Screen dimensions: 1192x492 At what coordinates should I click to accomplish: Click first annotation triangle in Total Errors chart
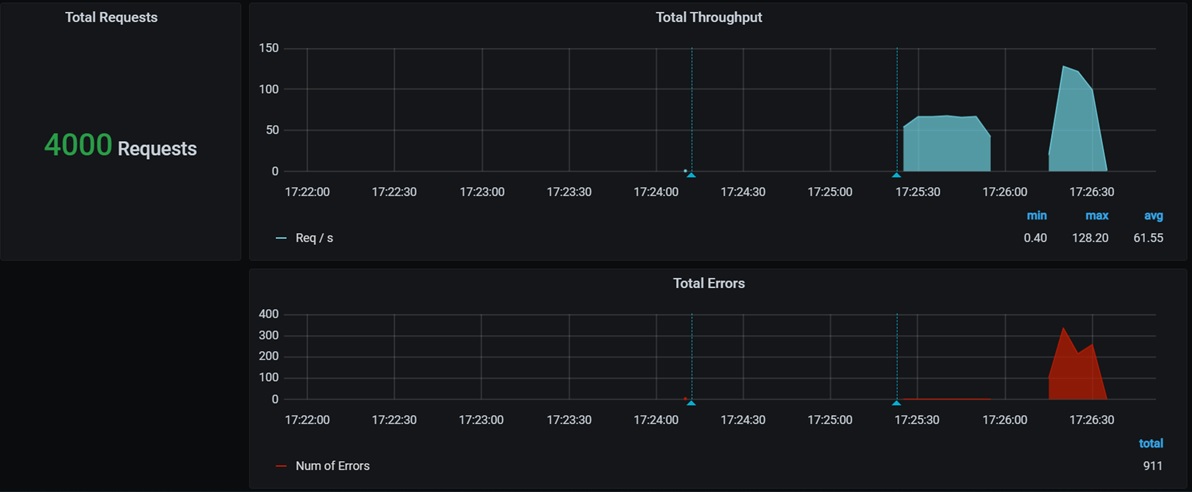691,403
